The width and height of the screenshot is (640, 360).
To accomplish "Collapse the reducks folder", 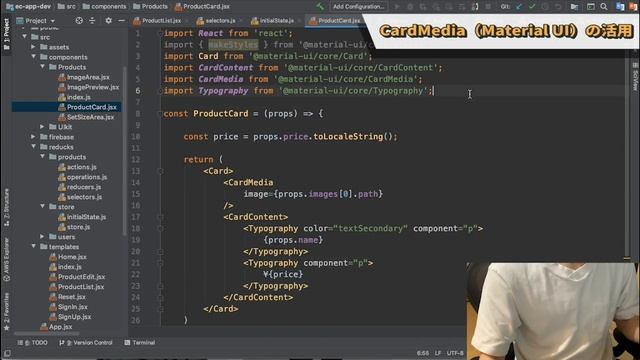I will (34, 147).
